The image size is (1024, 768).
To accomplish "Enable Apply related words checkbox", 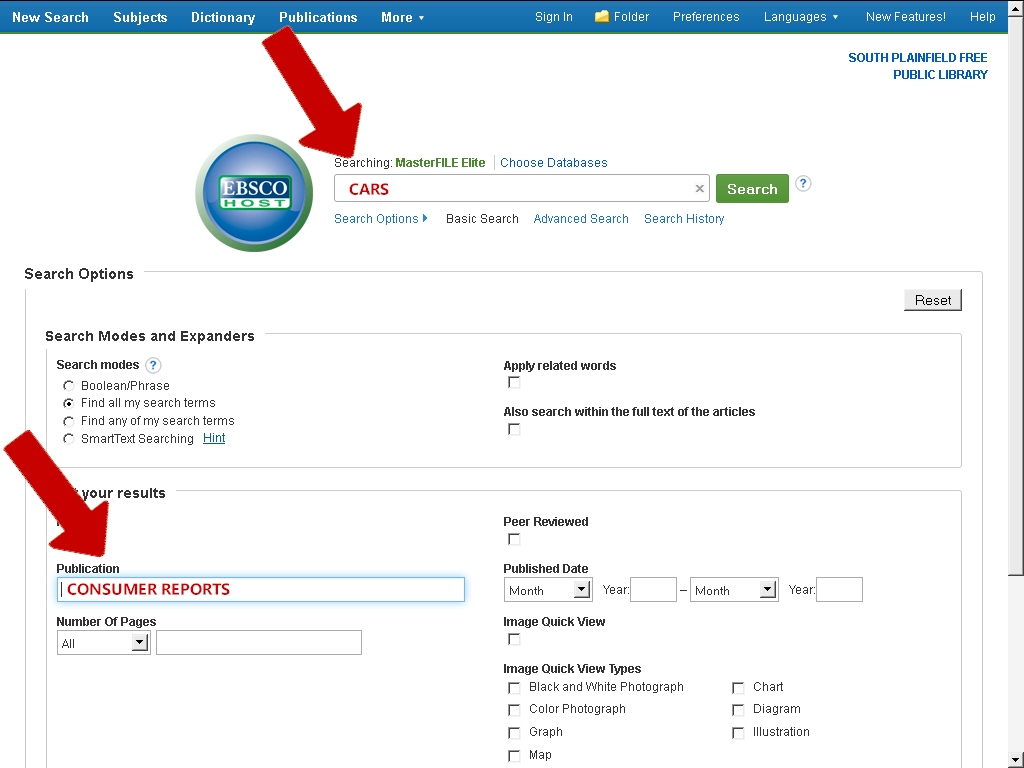I will pos(514,383).
